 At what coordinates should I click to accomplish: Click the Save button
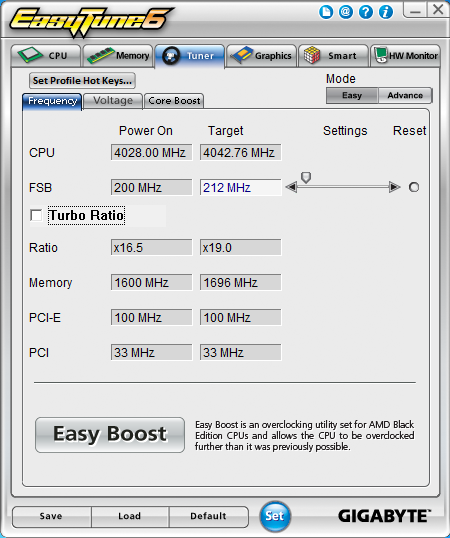point(51,516)
